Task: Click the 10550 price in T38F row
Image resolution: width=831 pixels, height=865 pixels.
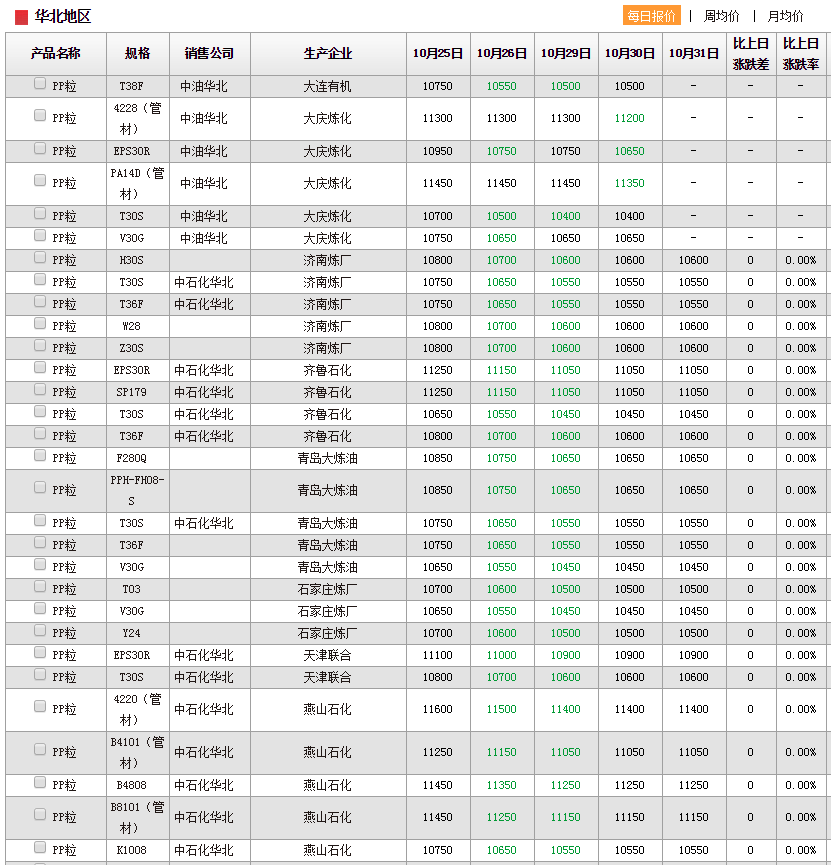Action: 502,87
